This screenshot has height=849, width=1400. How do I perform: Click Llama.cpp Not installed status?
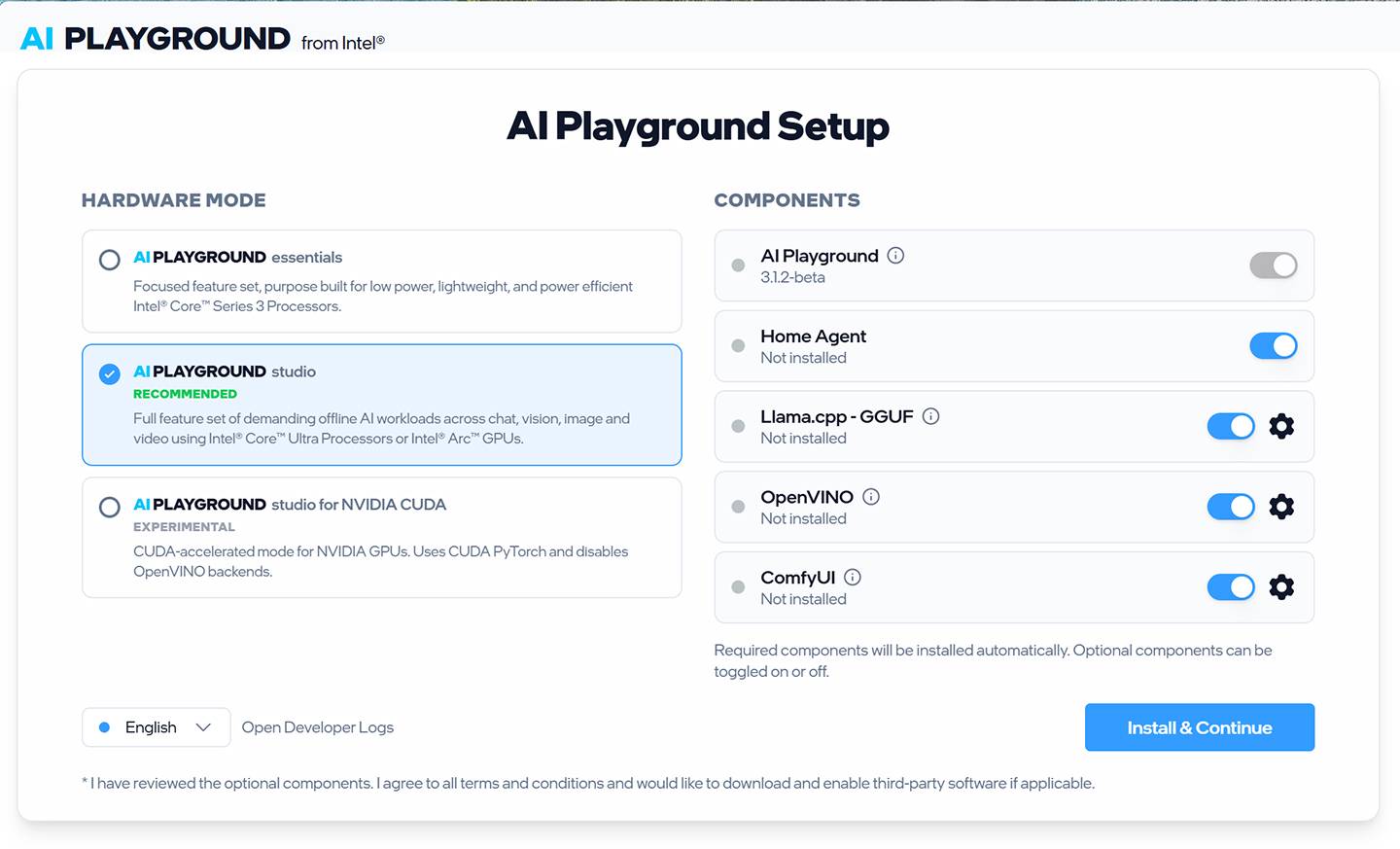[803, 439]
